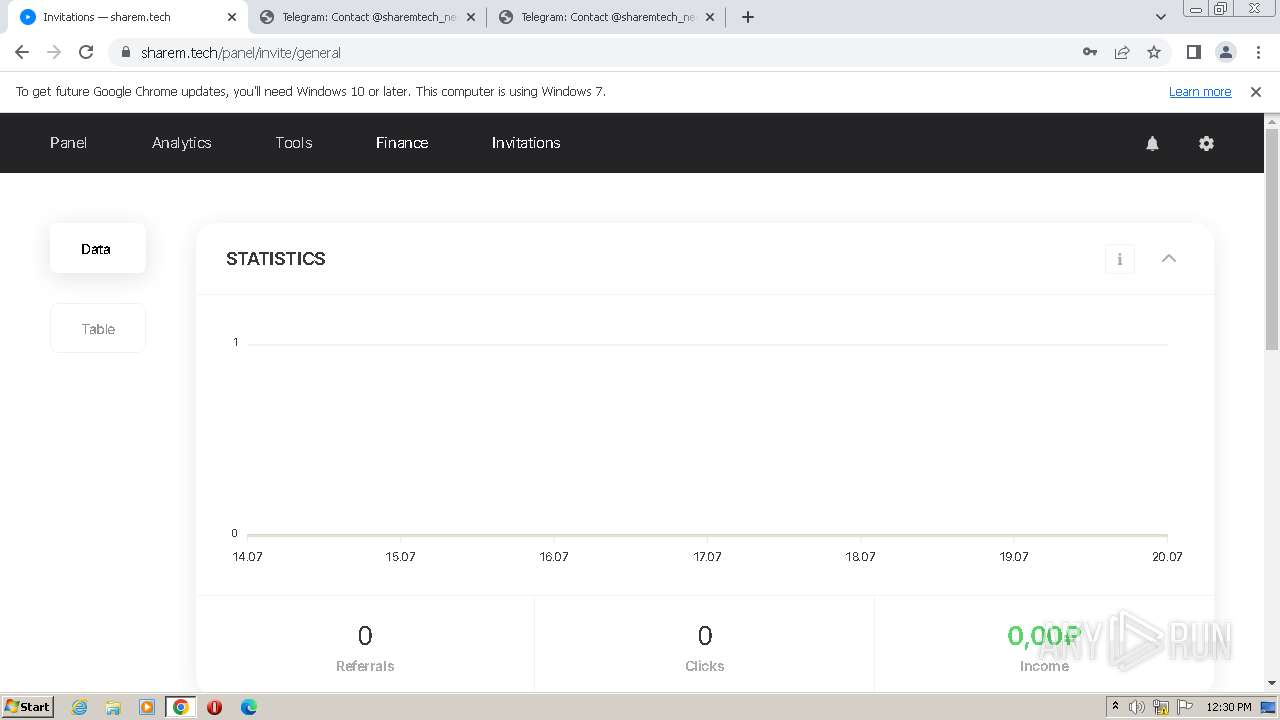
Task: Open the Panel menu item
Action: [68, 143]
